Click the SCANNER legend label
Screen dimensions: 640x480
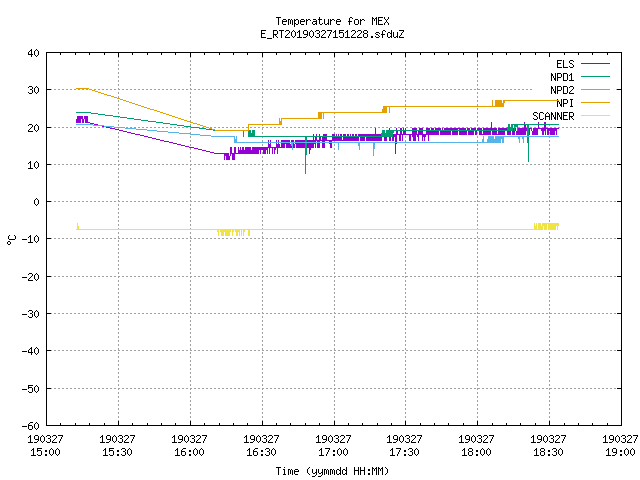point(553,116)
